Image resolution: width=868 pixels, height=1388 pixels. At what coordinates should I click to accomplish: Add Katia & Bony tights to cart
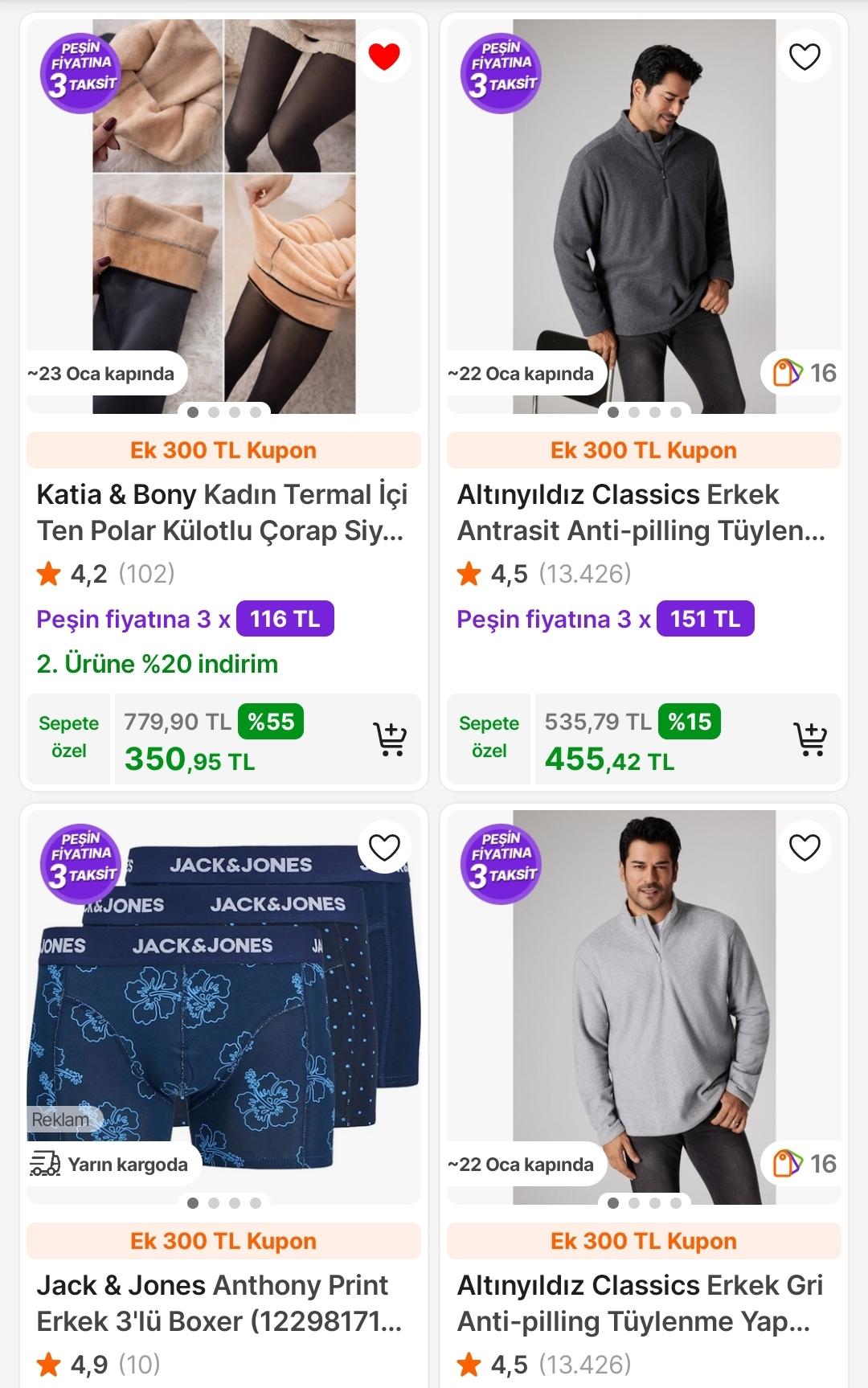tap(390, 739)
